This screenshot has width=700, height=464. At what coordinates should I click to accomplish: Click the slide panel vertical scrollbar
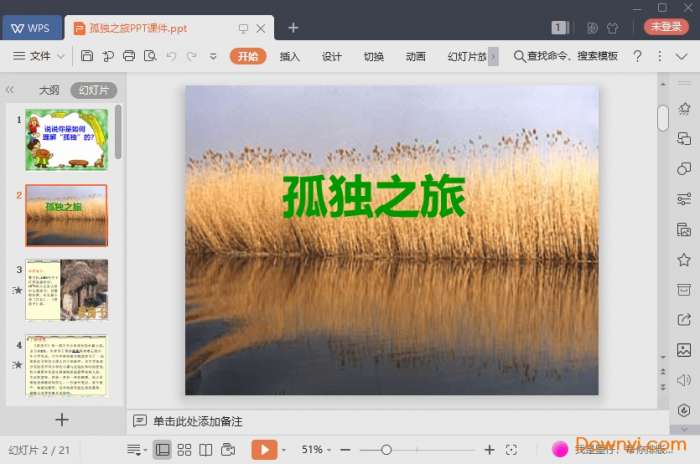(x=118, y=132)
